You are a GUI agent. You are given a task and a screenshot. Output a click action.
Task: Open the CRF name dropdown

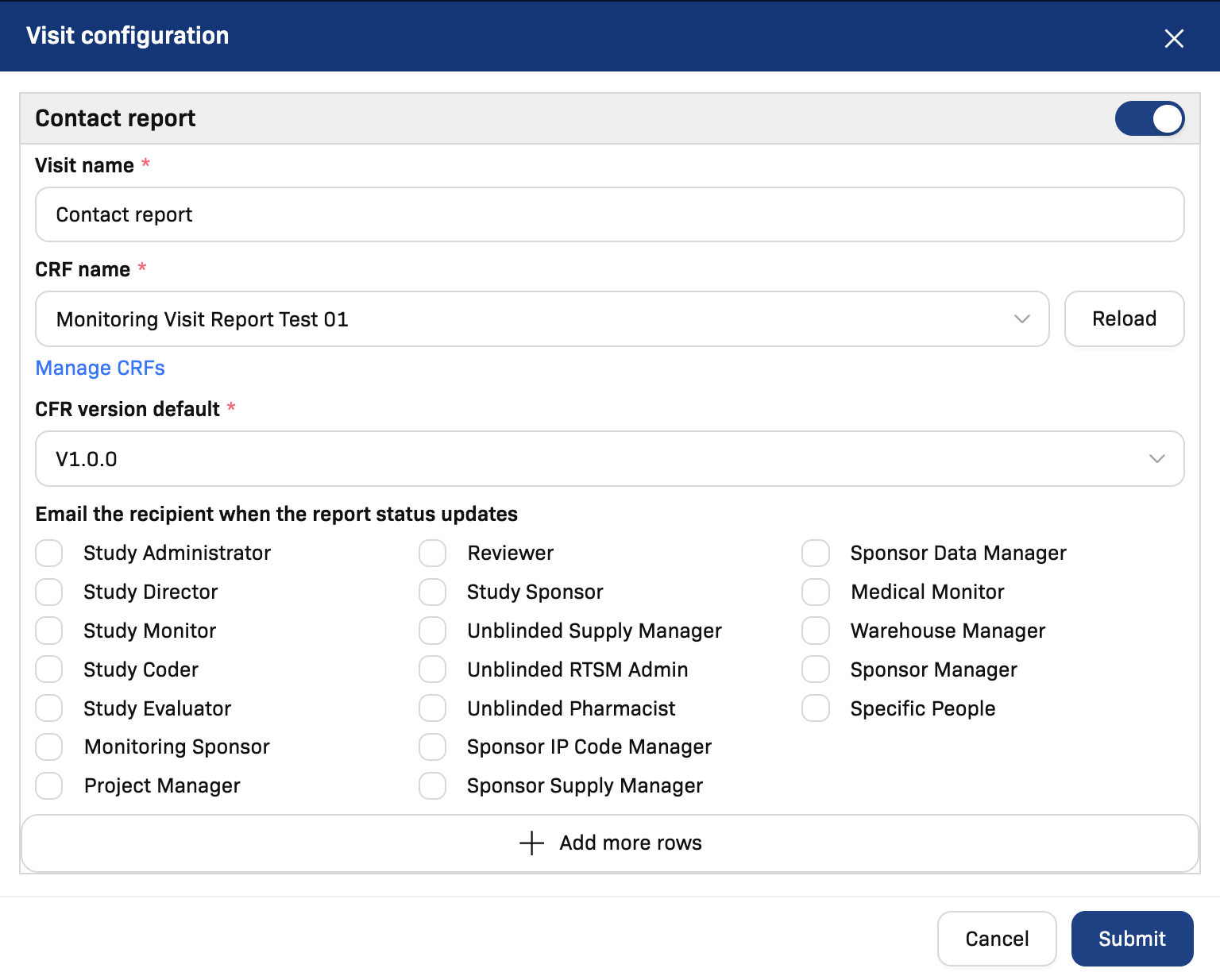pos(542,318)
